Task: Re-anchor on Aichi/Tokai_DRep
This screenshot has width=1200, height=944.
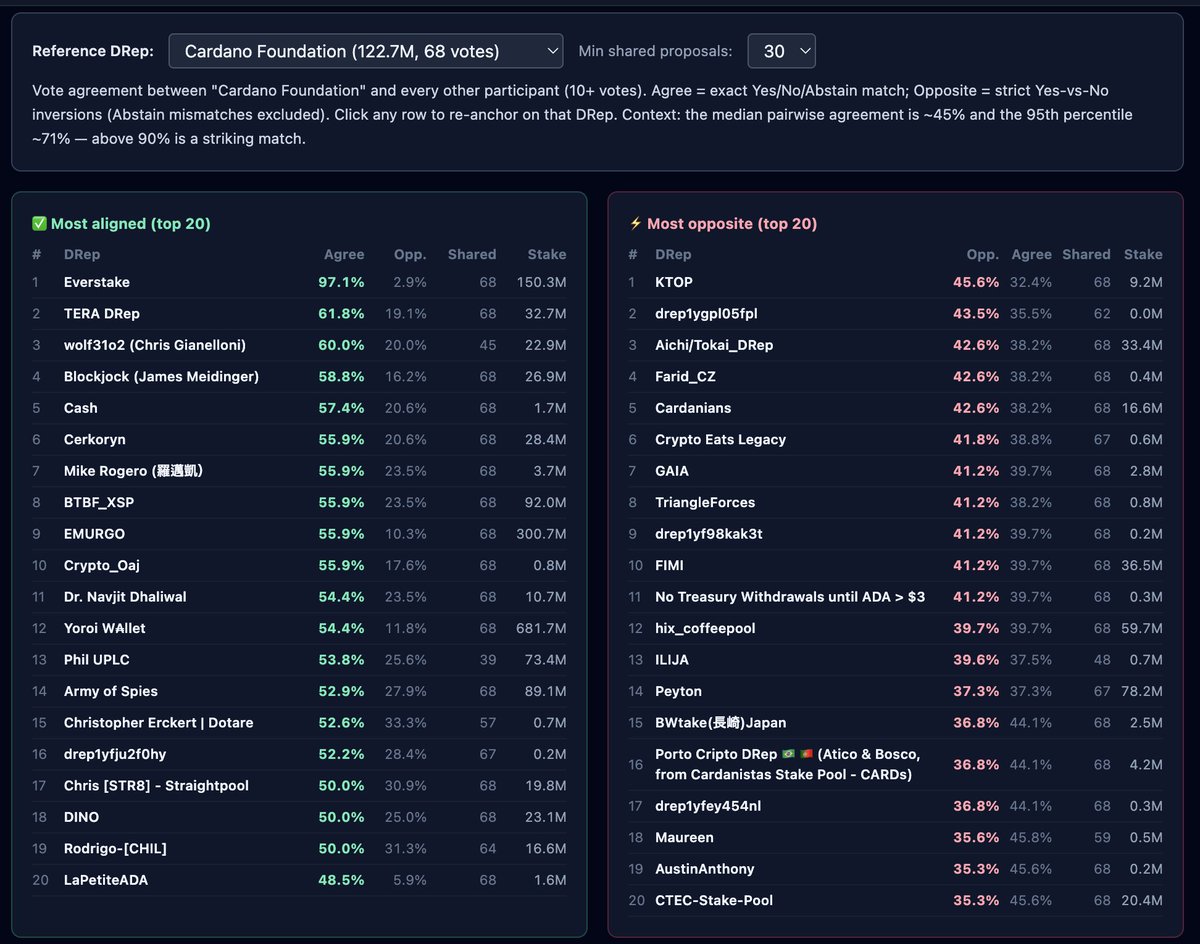Action: point(895,345)
